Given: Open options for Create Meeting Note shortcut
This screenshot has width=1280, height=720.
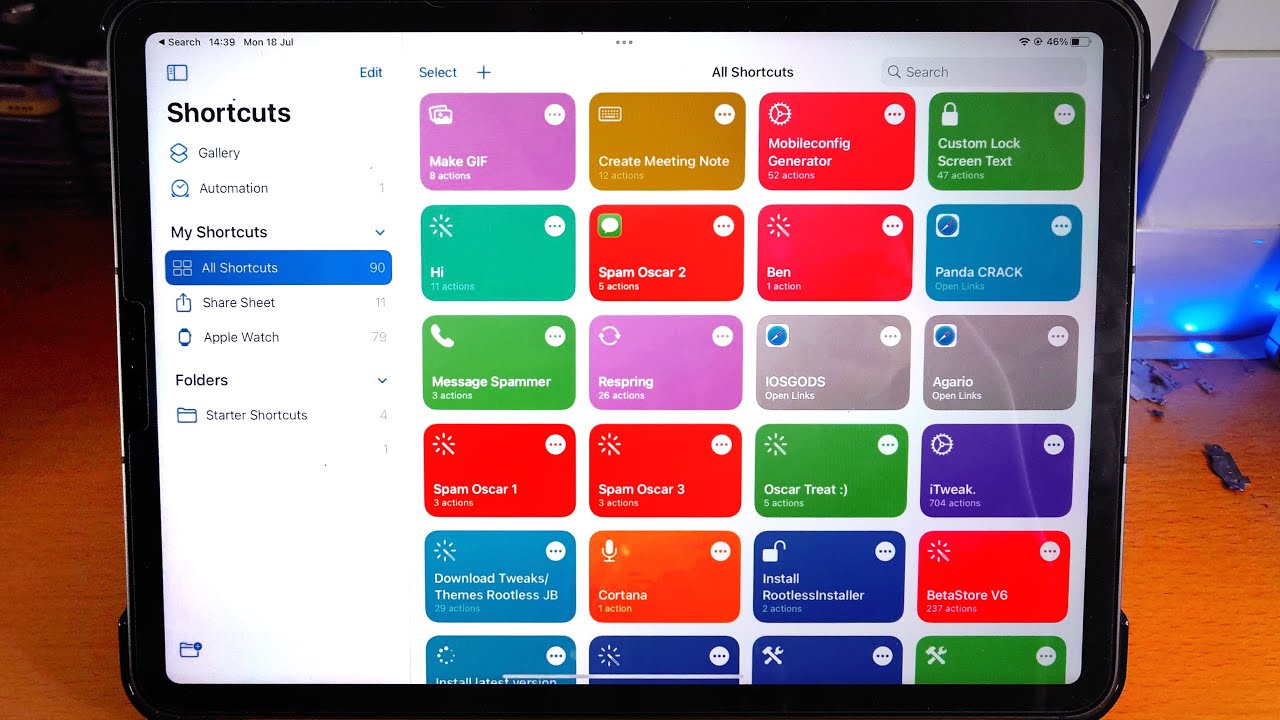Looking at the screenshot, I should click(725, 115).
